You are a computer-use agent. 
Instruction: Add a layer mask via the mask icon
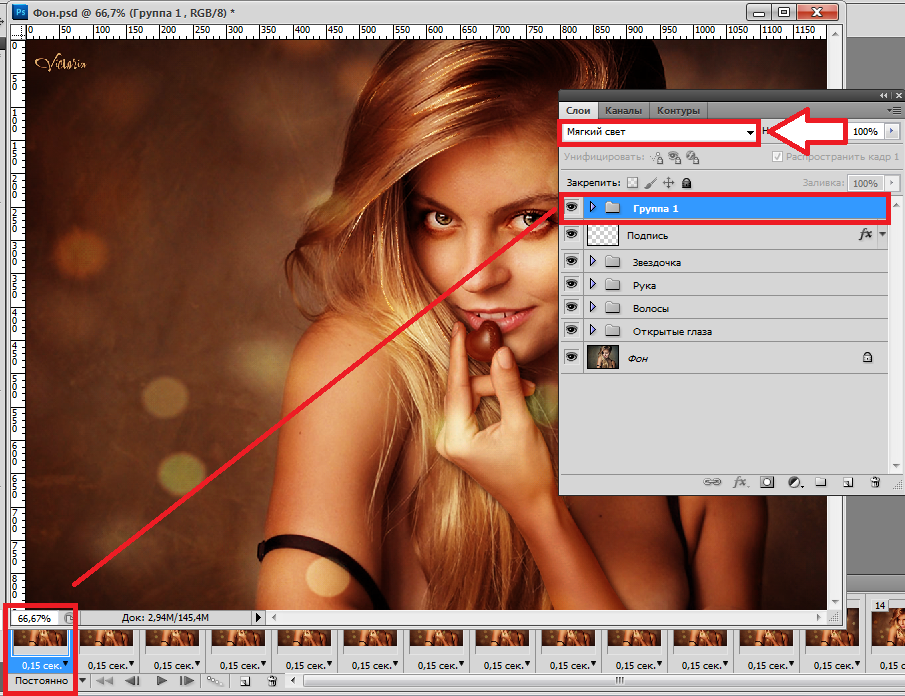click(x=766, y=482)
